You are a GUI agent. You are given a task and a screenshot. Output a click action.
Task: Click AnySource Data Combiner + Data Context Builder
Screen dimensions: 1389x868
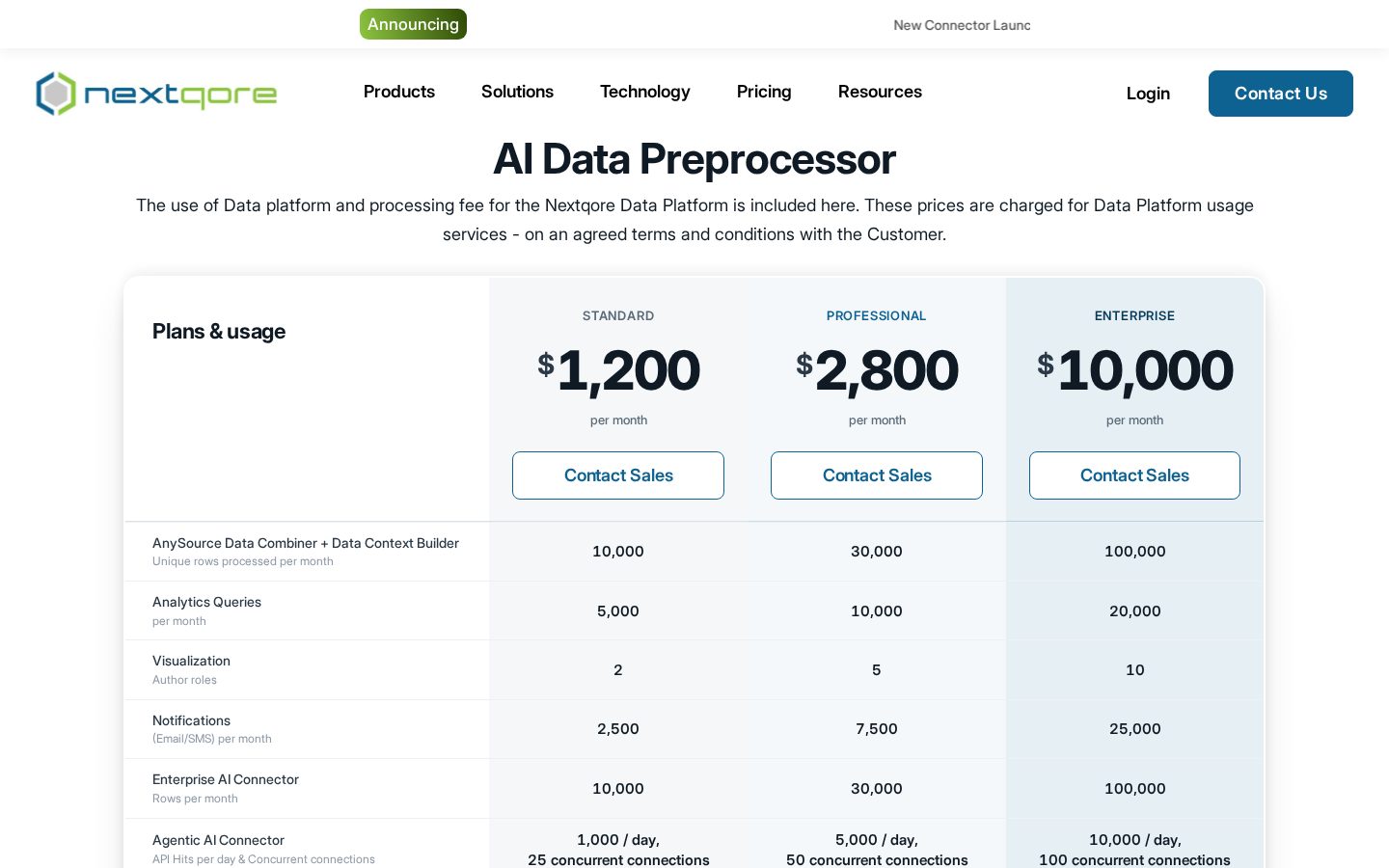click(306, 543)
